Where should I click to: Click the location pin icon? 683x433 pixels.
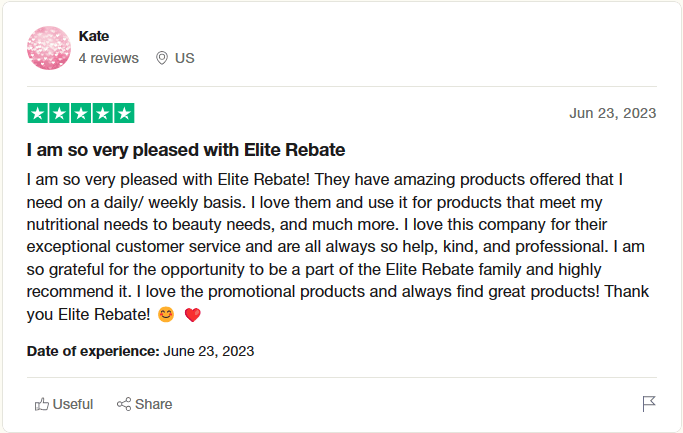tap(162, 58)
